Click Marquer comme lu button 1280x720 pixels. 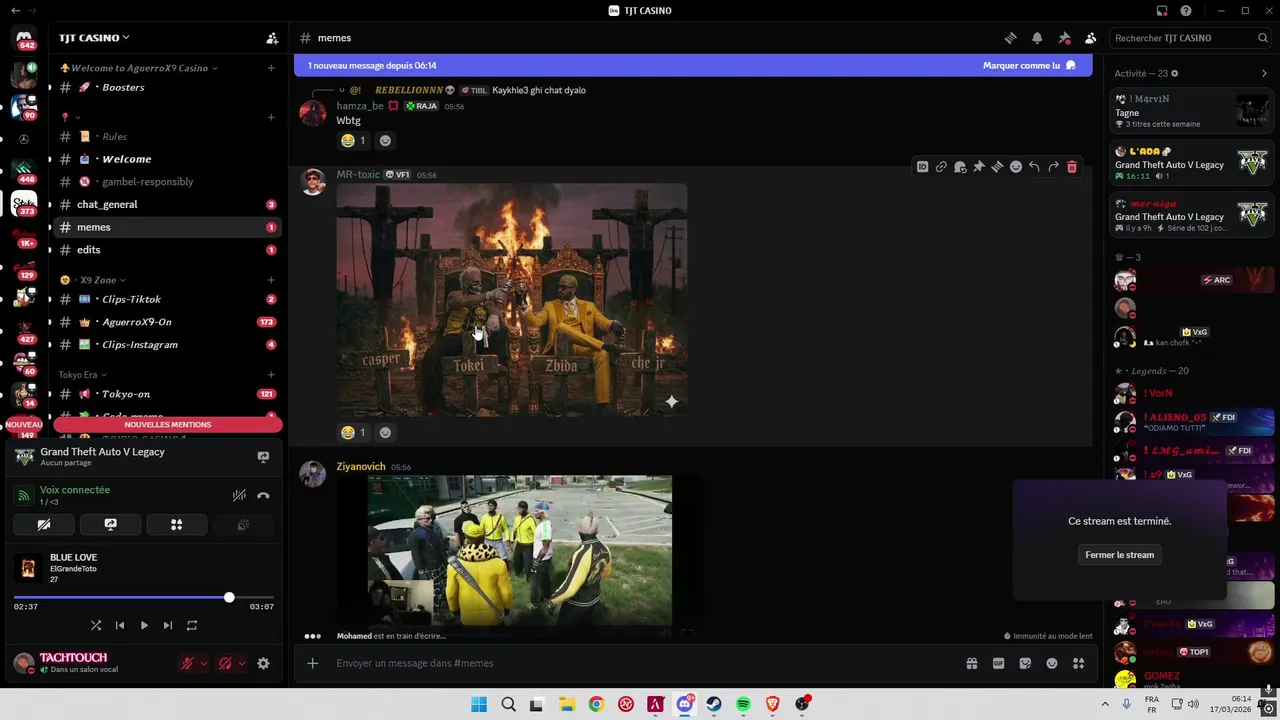(x=1029, y=65)
